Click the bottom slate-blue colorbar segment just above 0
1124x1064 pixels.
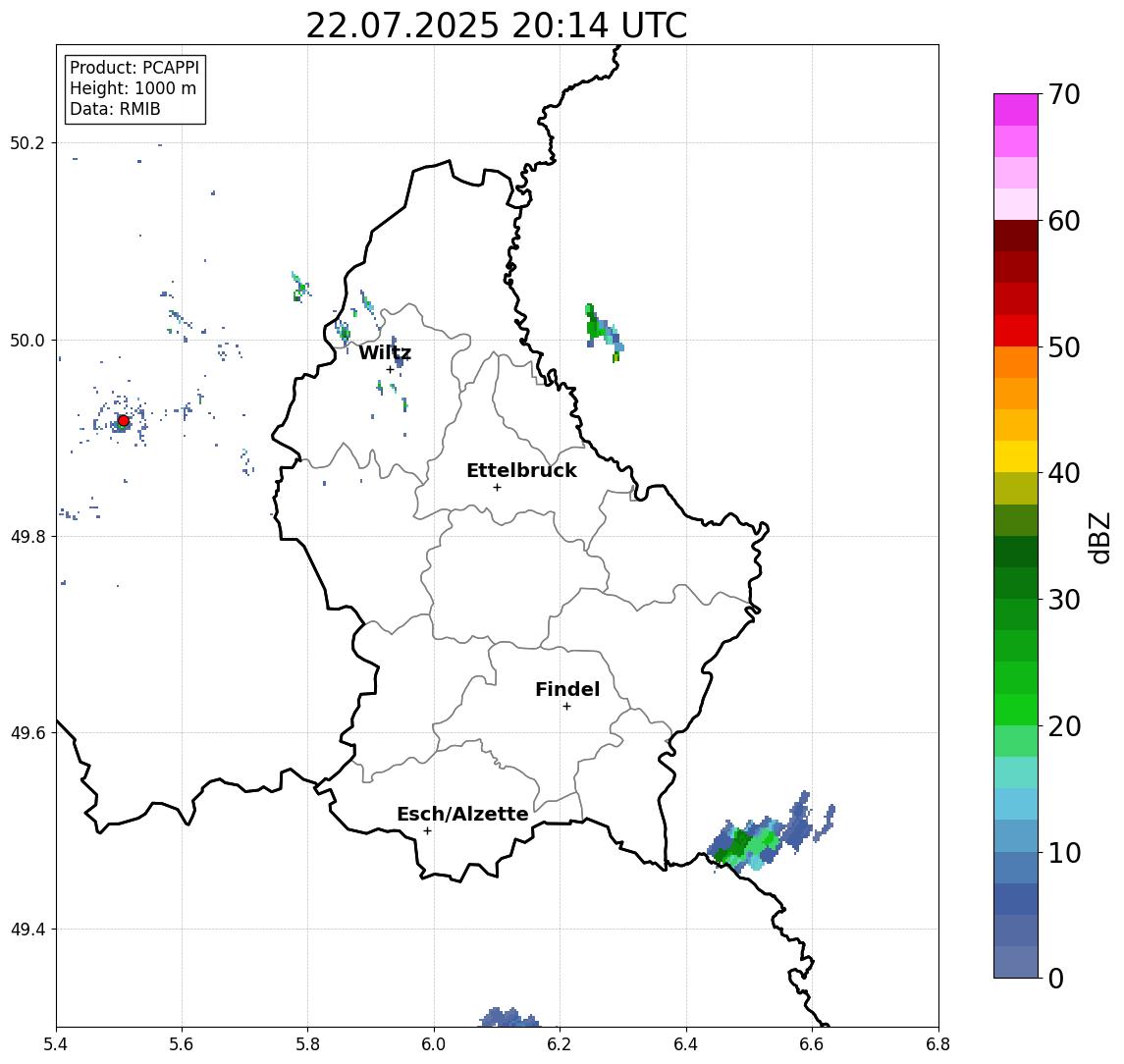pos(1016,962)
